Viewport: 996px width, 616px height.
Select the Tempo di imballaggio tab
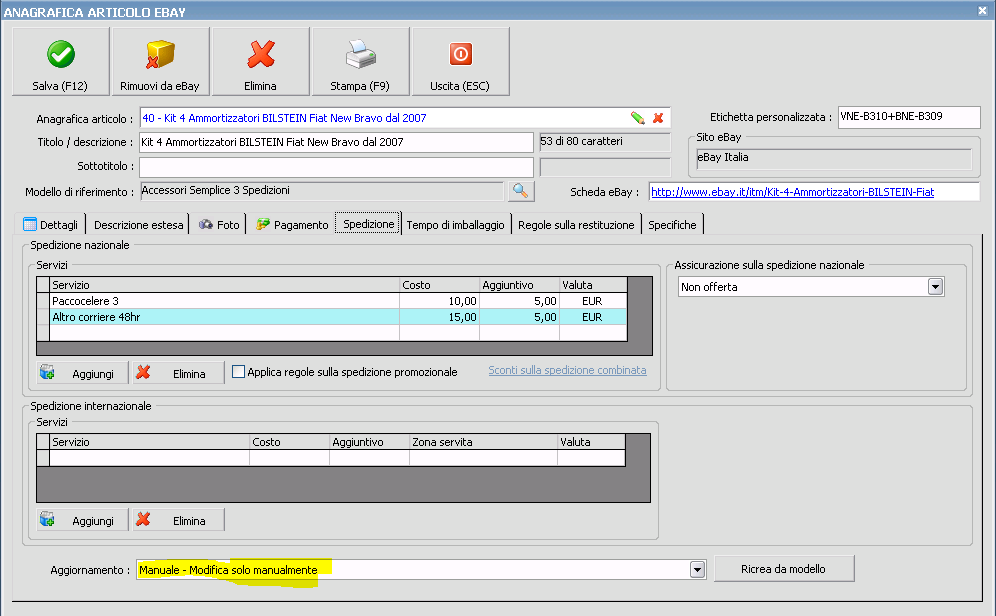click(x=455, y=225)
